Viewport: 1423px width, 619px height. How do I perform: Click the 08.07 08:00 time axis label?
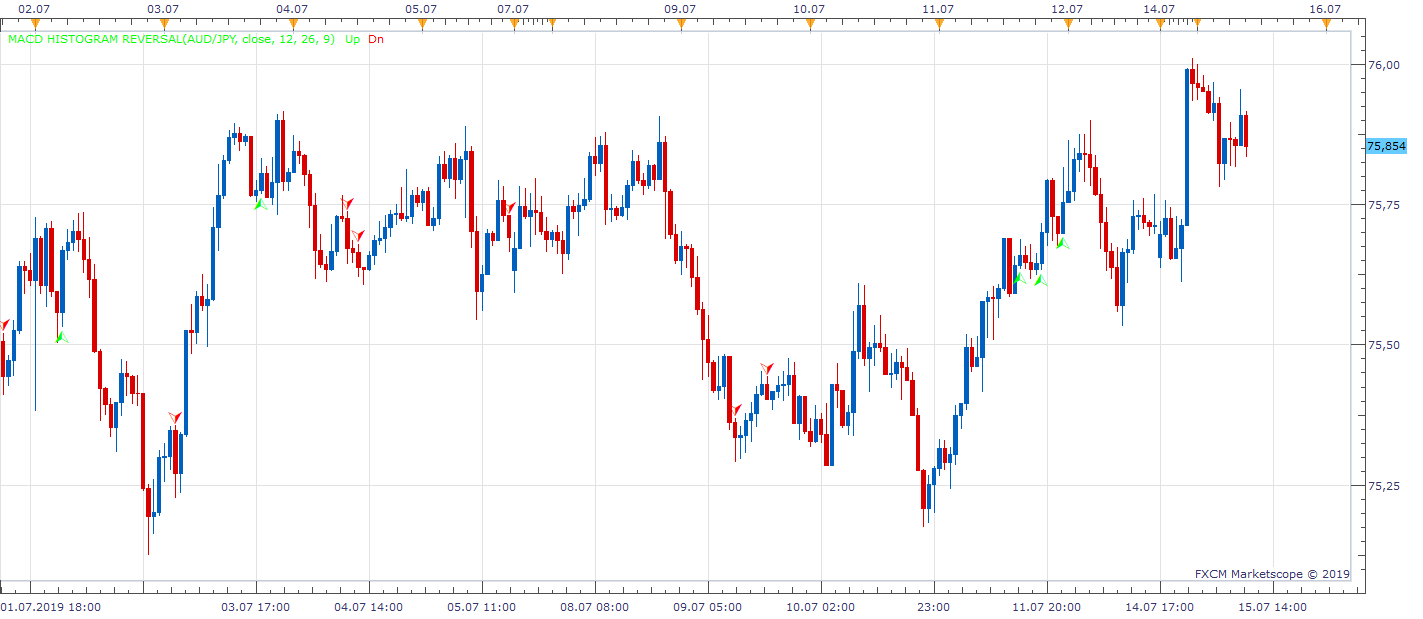pyautogui.click(x=595, y=606)
